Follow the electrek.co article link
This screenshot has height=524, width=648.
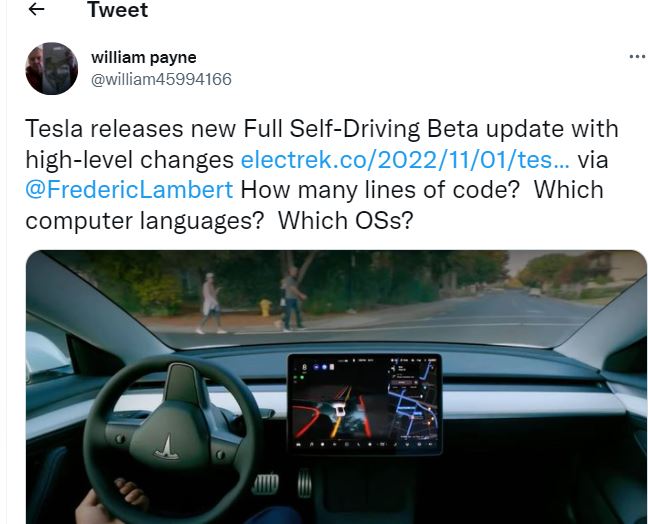click(405, 160)
